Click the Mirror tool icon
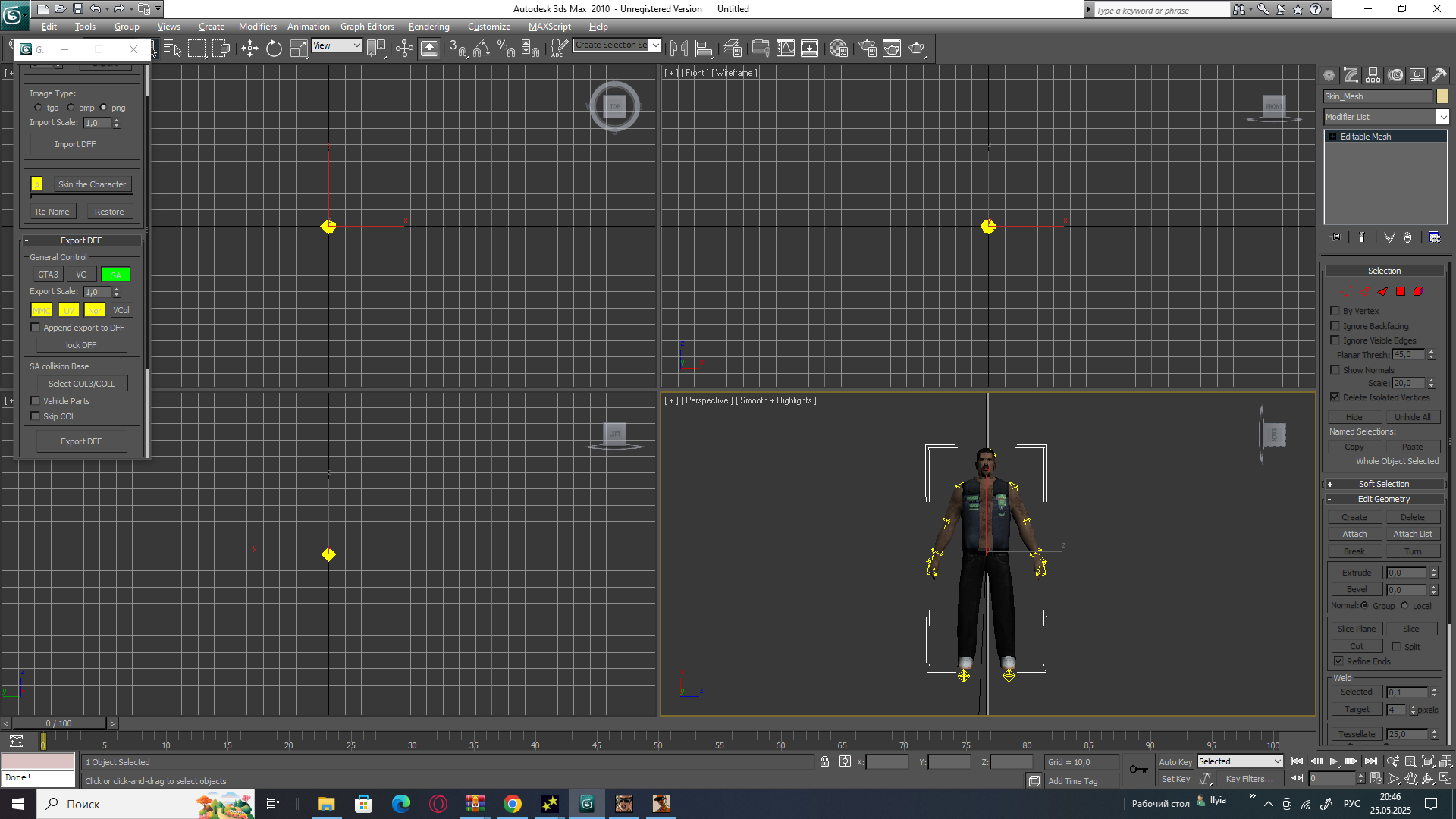Image resolution: width=1456 pixels, height=819 pixels. [x=679, y=49]
